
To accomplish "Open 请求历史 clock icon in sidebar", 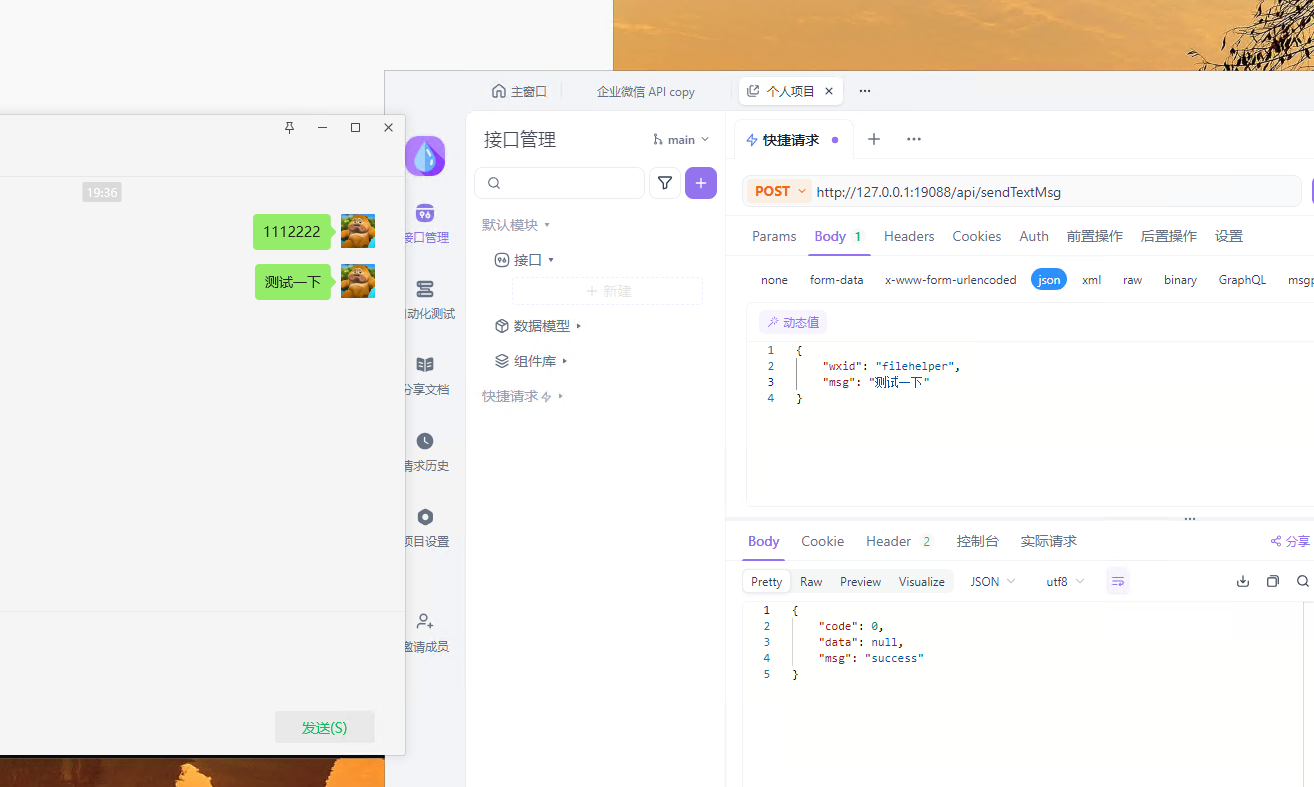I will point(425,441).
